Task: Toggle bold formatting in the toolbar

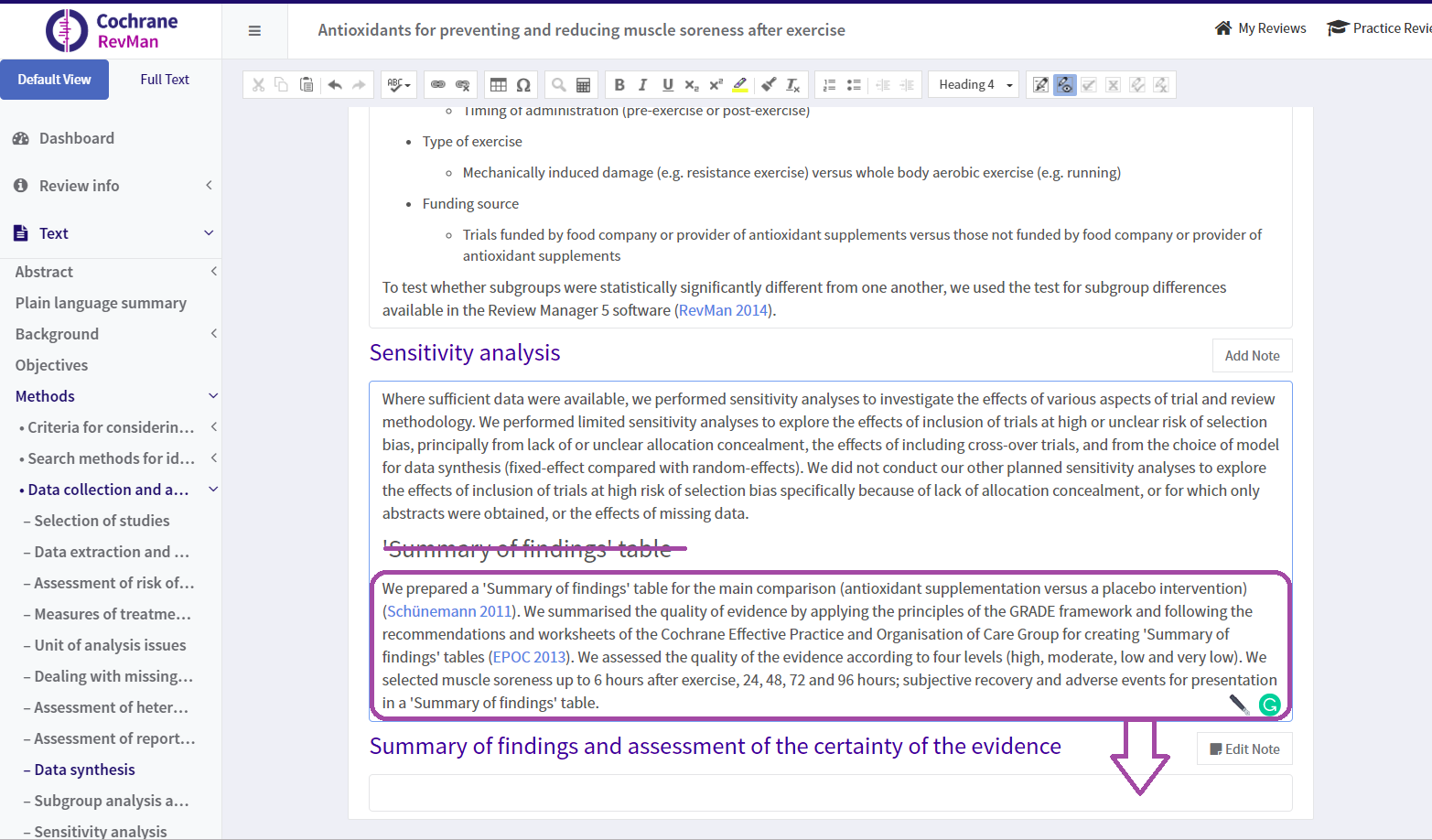Action: 619,85
